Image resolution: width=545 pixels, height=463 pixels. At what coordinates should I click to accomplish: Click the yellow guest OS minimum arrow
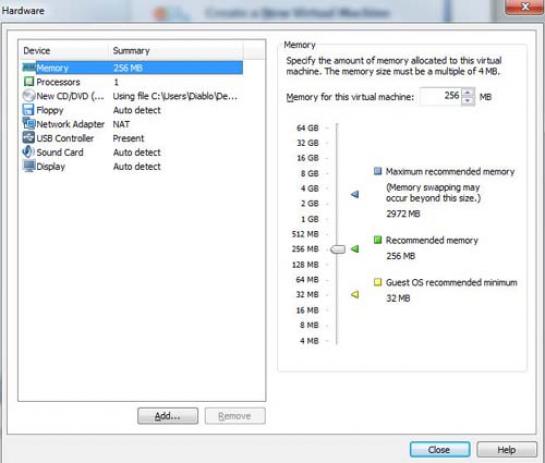pyautogui.click(x=355, y=295)
